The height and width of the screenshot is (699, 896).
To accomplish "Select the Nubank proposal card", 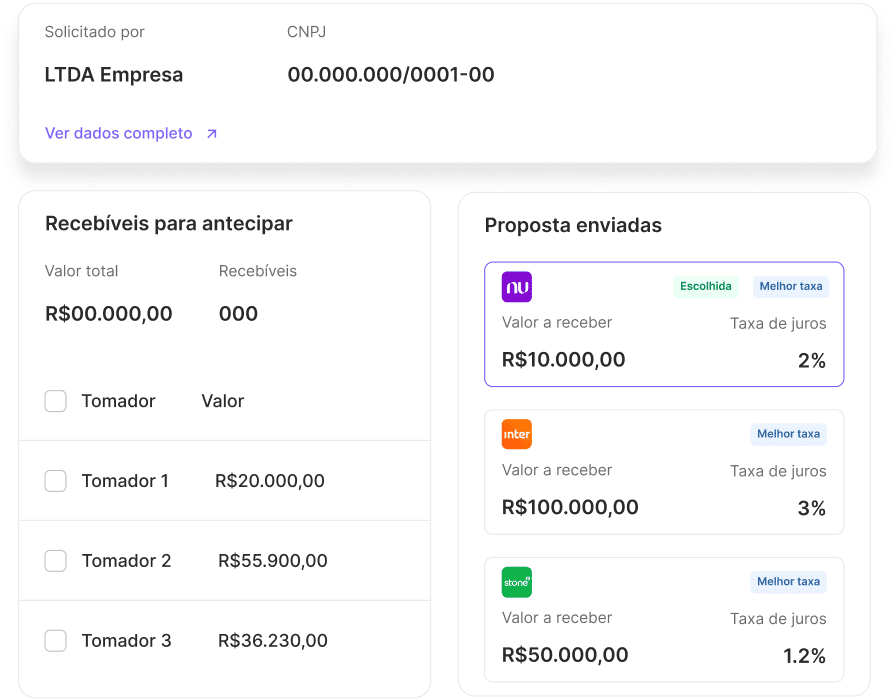I will tap(664, 324).
